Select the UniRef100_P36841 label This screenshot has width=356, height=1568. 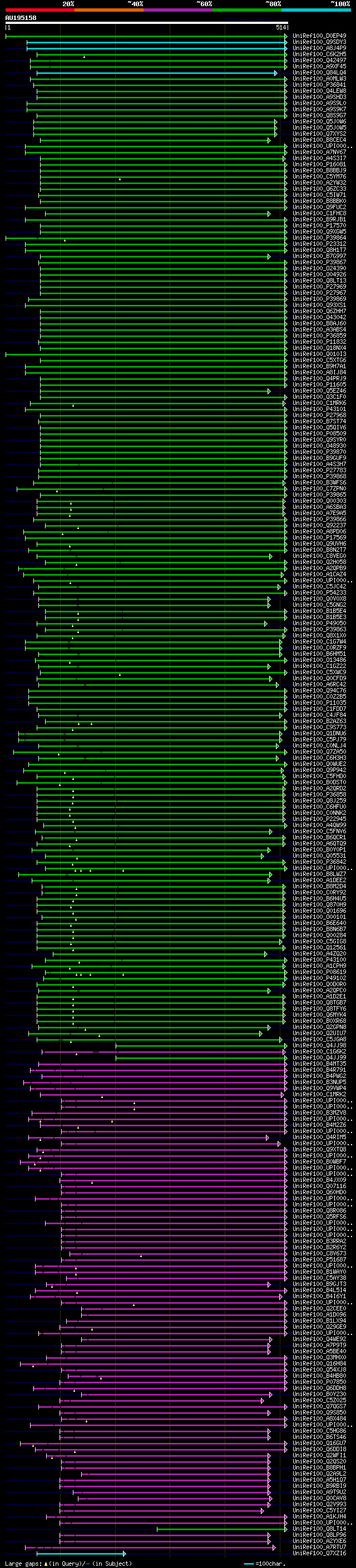(319, 85)
